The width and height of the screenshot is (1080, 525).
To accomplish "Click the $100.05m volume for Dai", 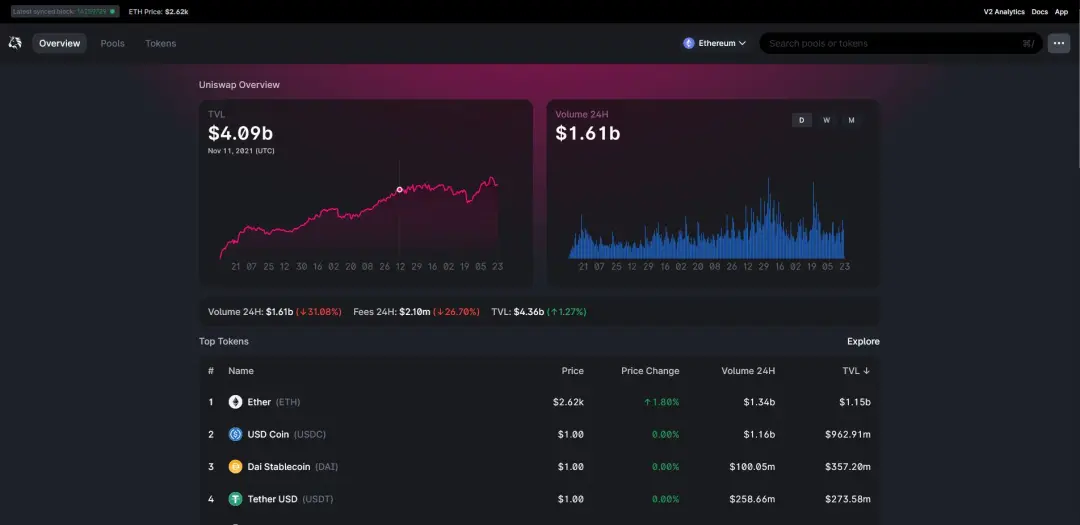I will pyautogui.click(x=752, y=466).
